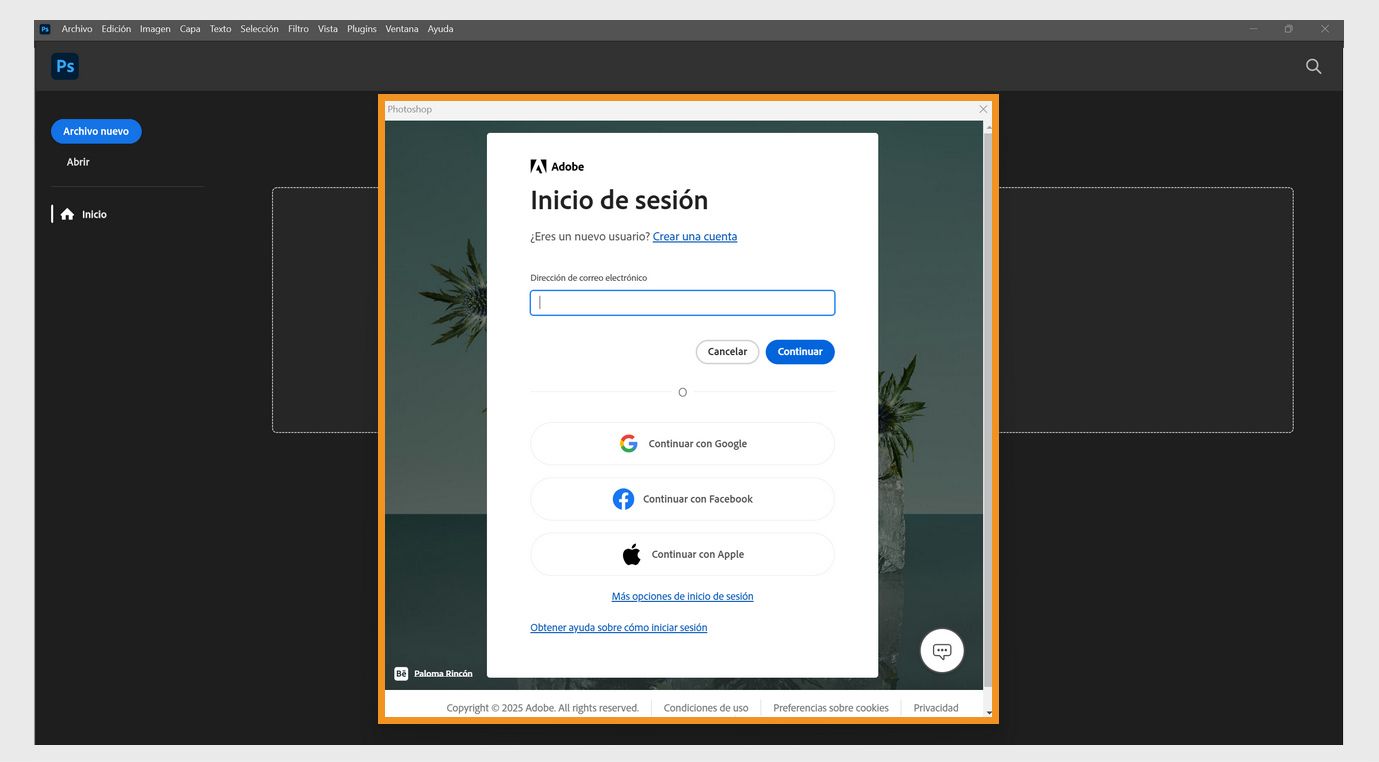Open the Ventana menu
The height and width of the screenshot is (762, 1379).
[402, 29]
